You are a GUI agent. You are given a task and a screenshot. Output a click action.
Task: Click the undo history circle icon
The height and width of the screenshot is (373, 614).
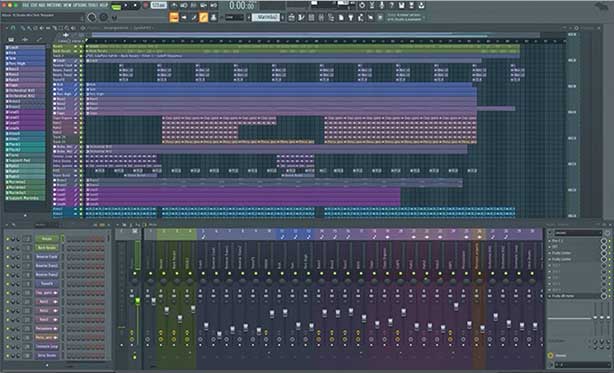click(x=362, y=5)
